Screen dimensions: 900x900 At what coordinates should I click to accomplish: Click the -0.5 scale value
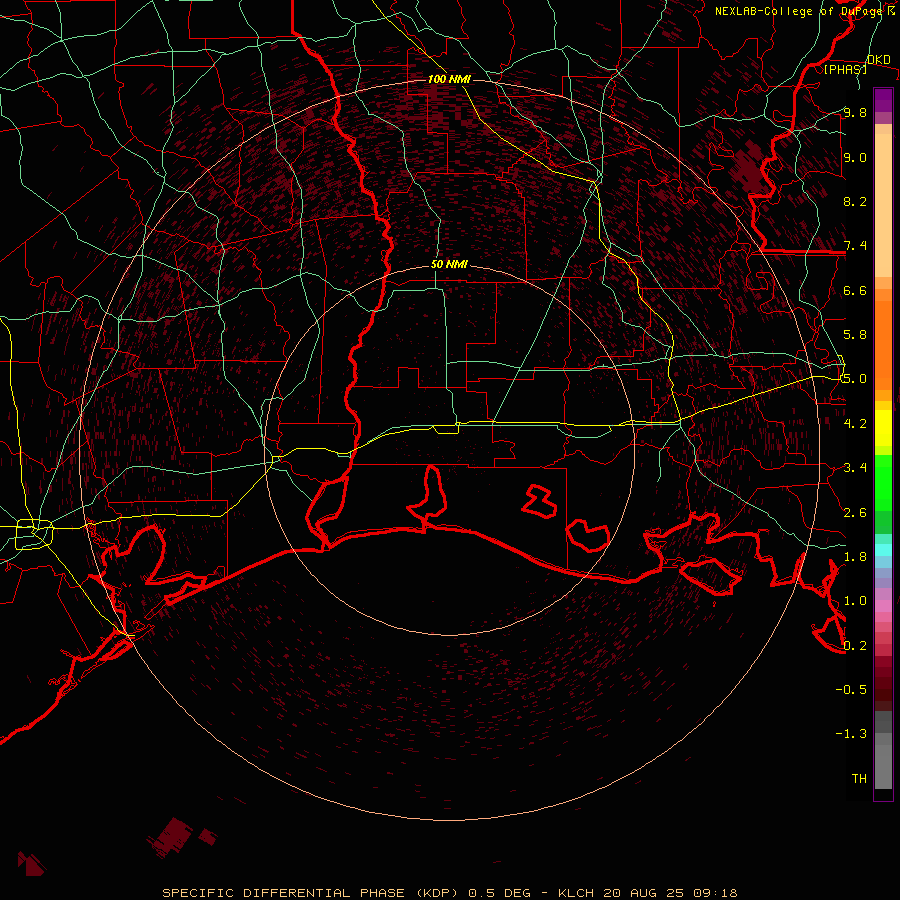(x=851, y=689)
